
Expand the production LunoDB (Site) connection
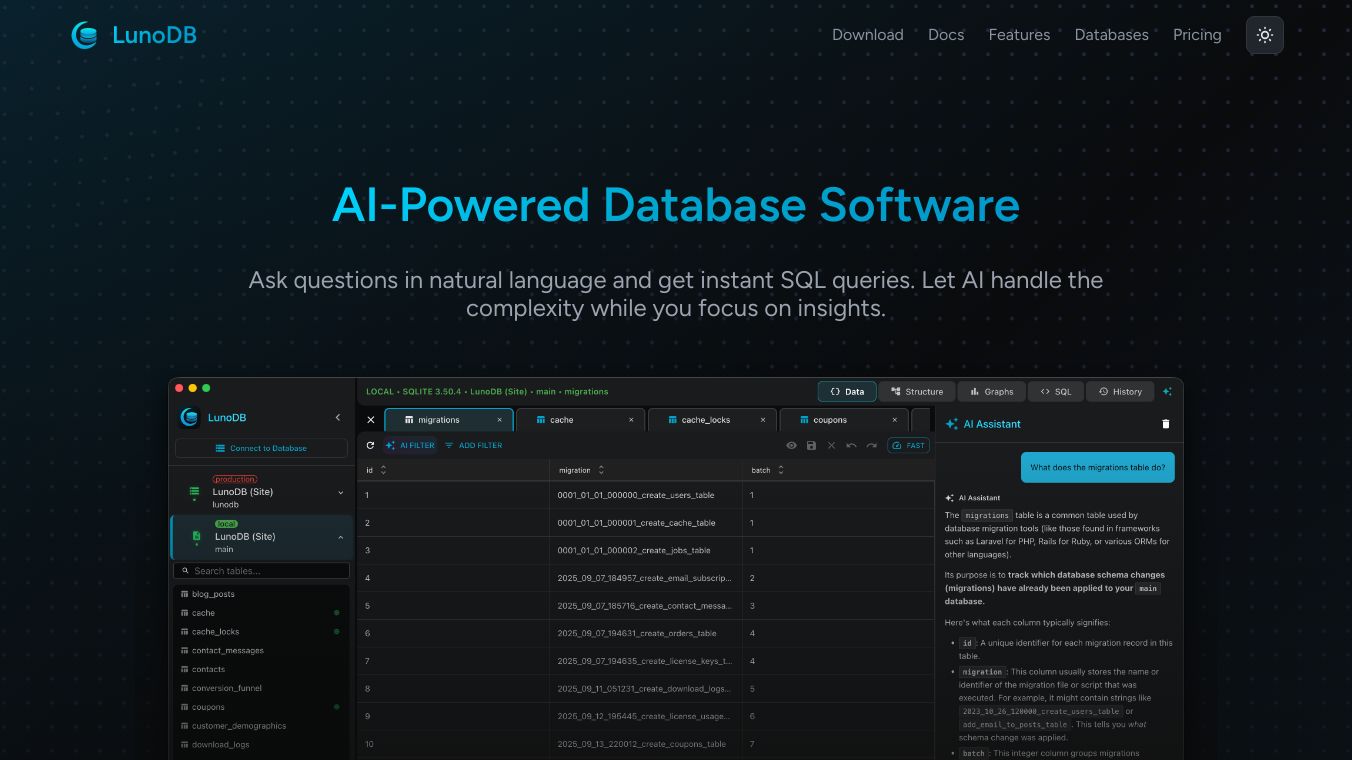340,492
